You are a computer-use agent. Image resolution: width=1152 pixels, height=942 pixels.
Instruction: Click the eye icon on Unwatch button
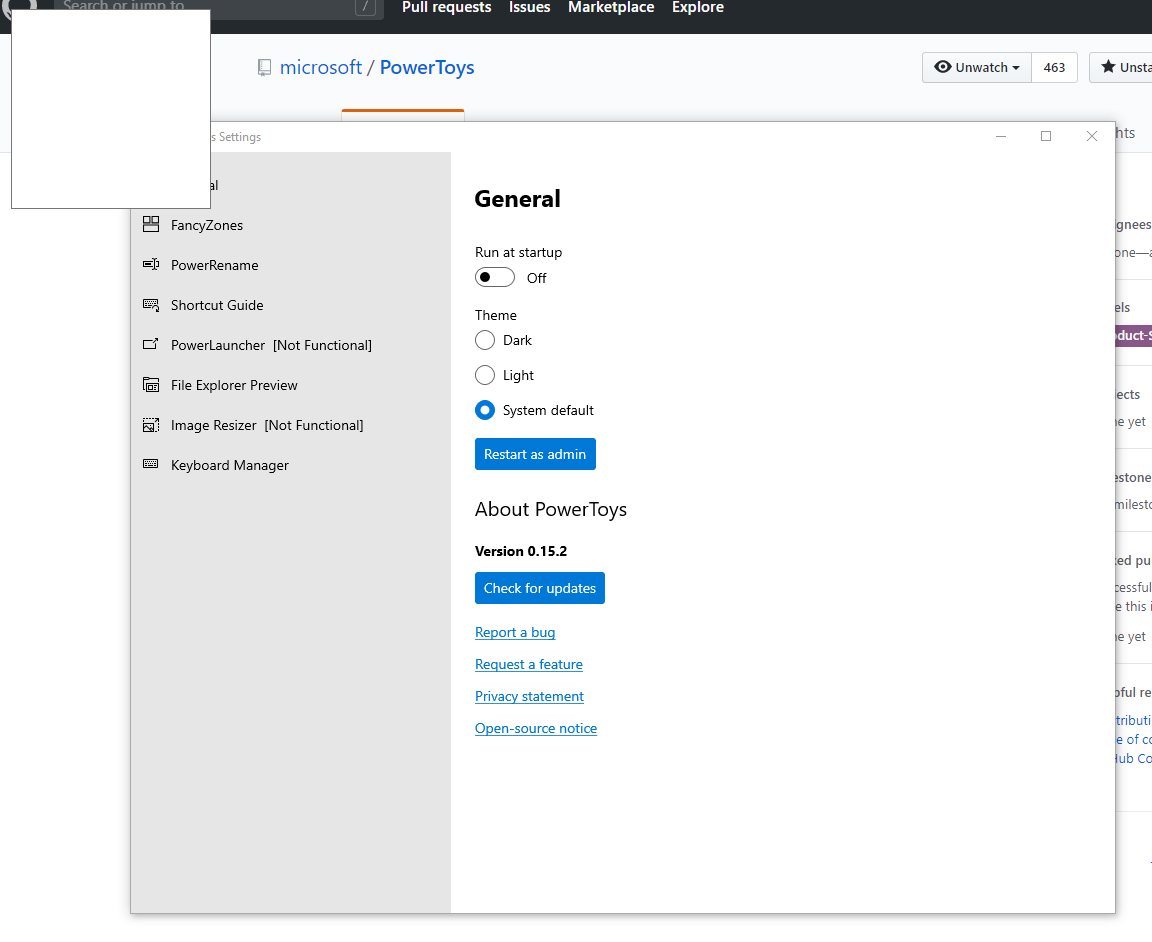[x=943, y=67]
